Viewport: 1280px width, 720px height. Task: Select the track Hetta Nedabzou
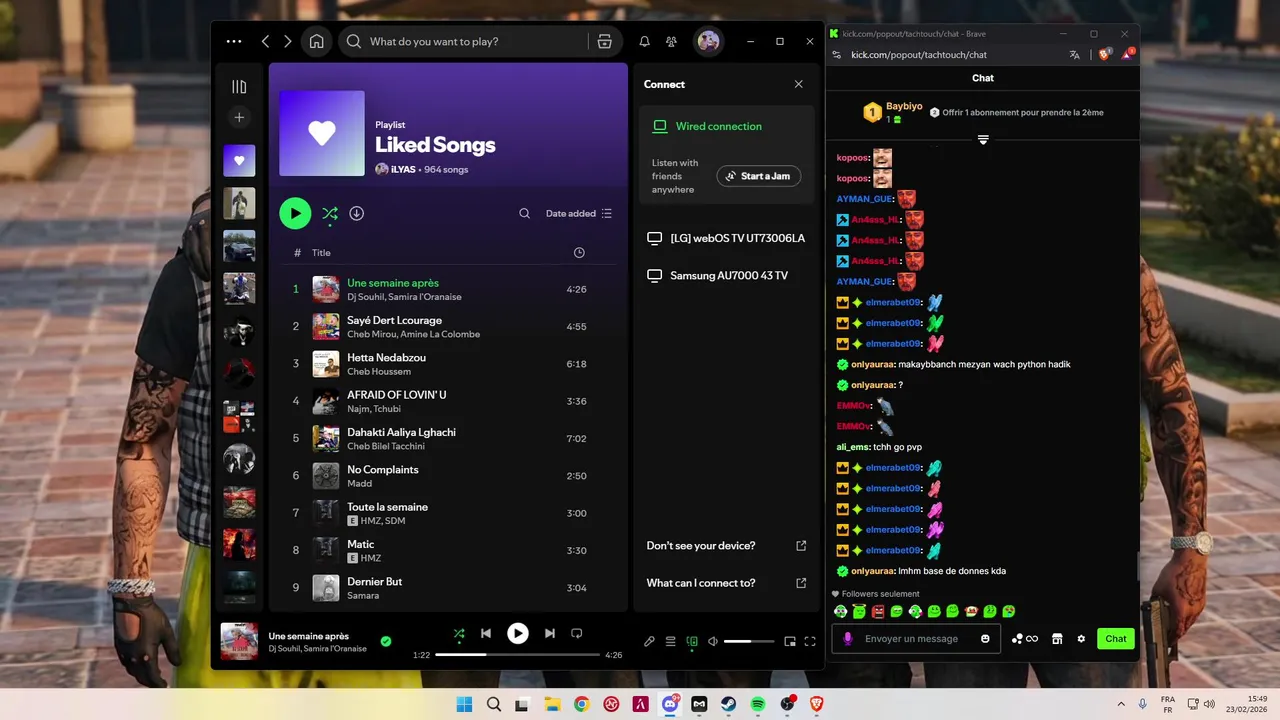pyautogui.click(x=447, y=364)
